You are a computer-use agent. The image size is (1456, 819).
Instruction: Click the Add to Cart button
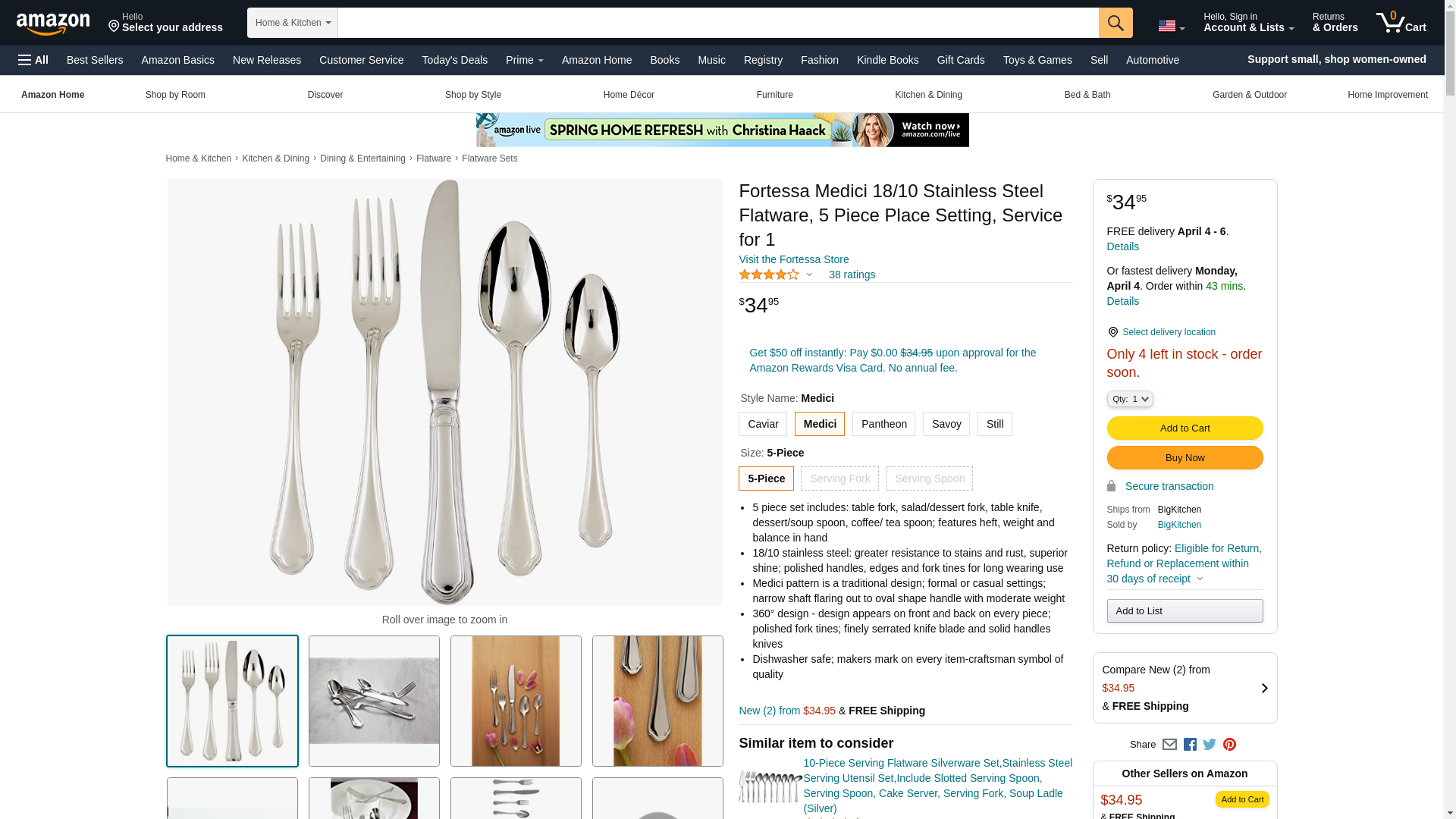[x=1185, y=428]
